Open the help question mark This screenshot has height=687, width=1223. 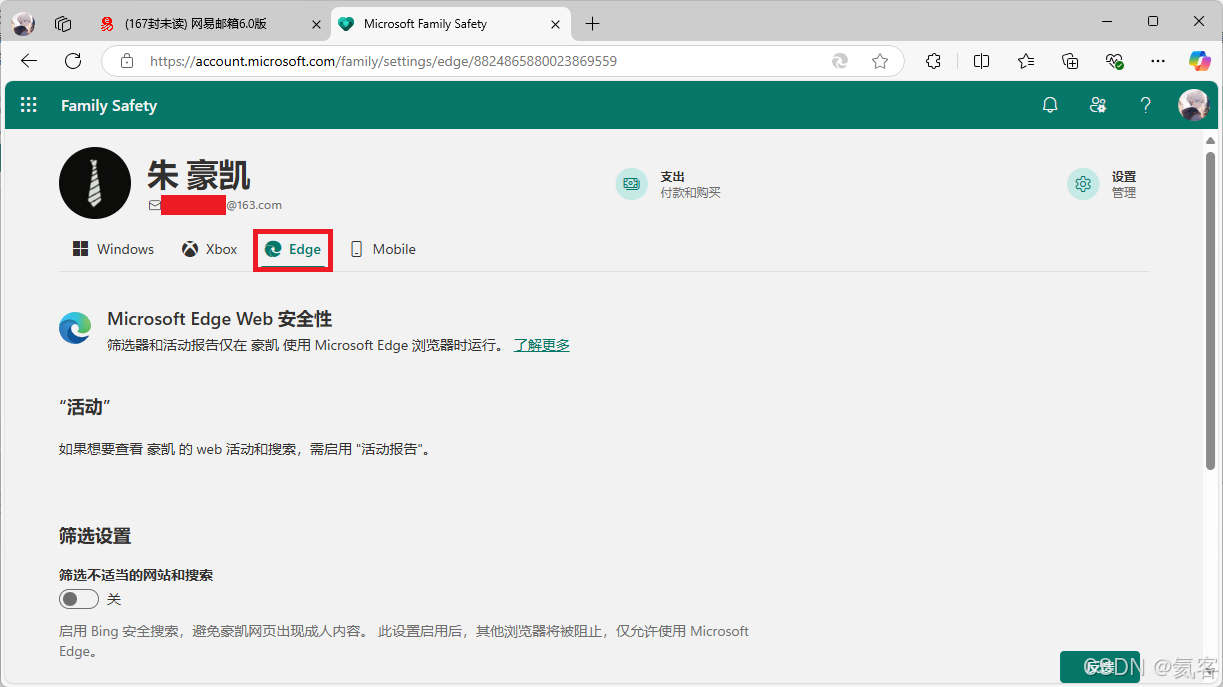pyautogui.click(x=1146, y=105)
